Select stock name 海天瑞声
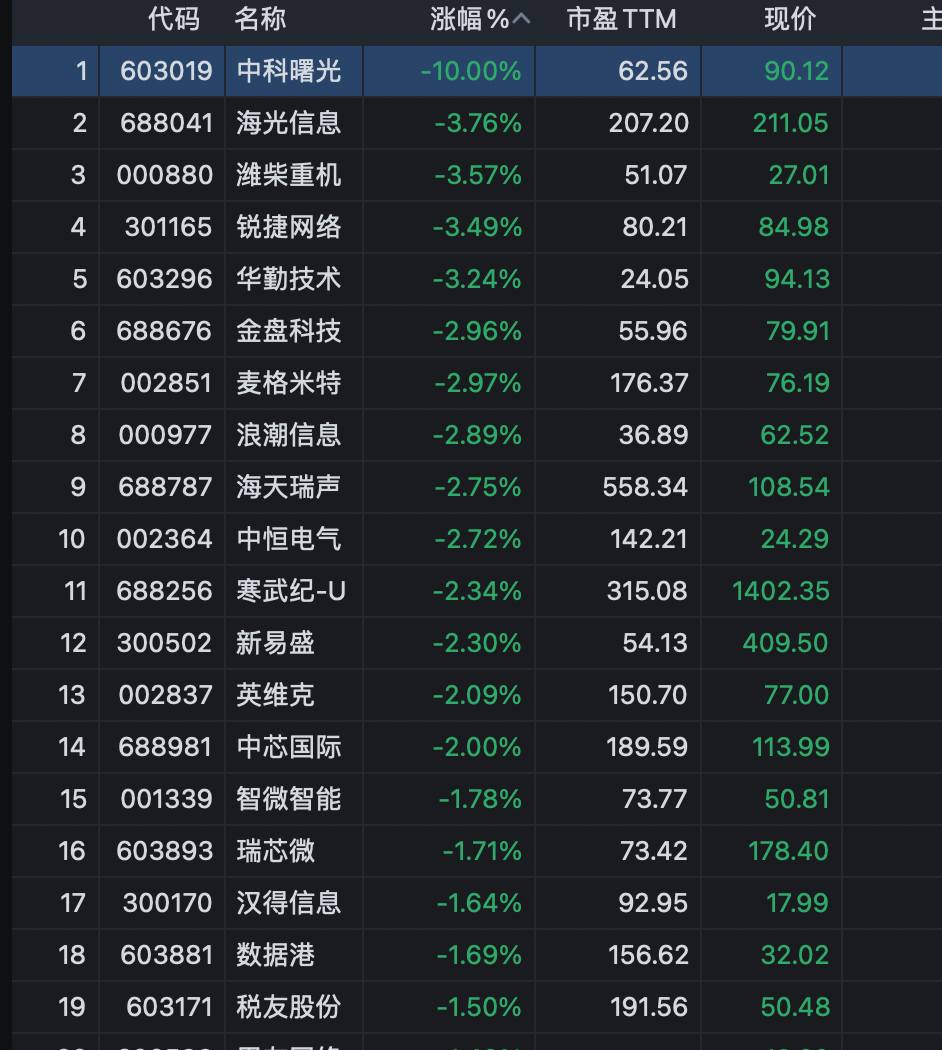Viewport: 942px width, 1050px height. (x=289, y=487)
